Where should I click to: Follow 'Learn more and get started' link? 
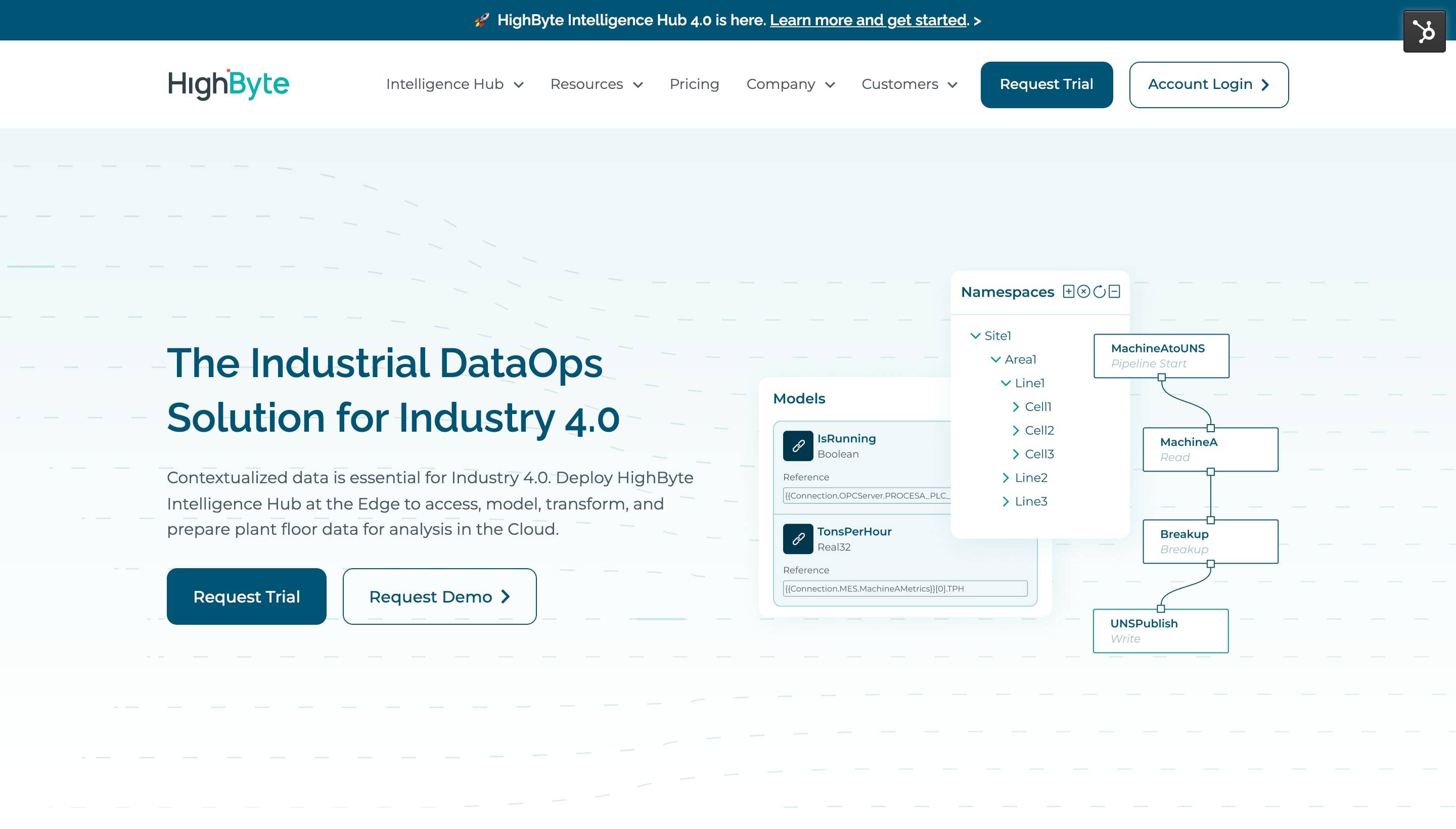[868, 21]
